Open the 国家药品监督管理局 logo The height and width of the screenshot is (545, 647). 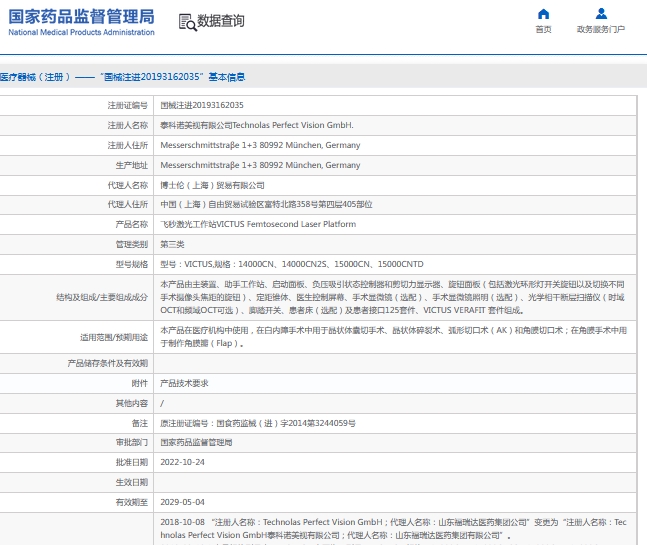coord(81,22)
